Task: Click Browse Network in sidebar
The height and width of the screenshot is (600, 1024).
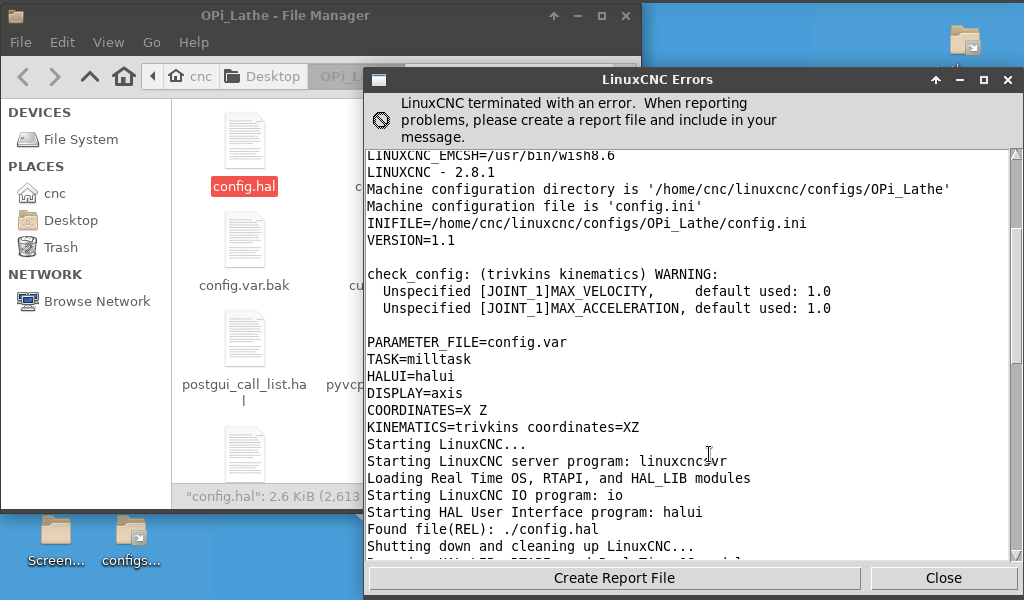Action: pyautogui.click(x=86, y=301)
